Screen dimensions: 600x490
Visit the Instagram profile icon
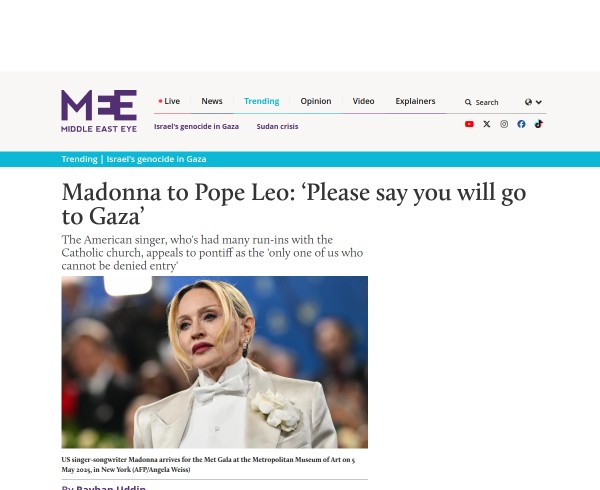tap(504, 124)
